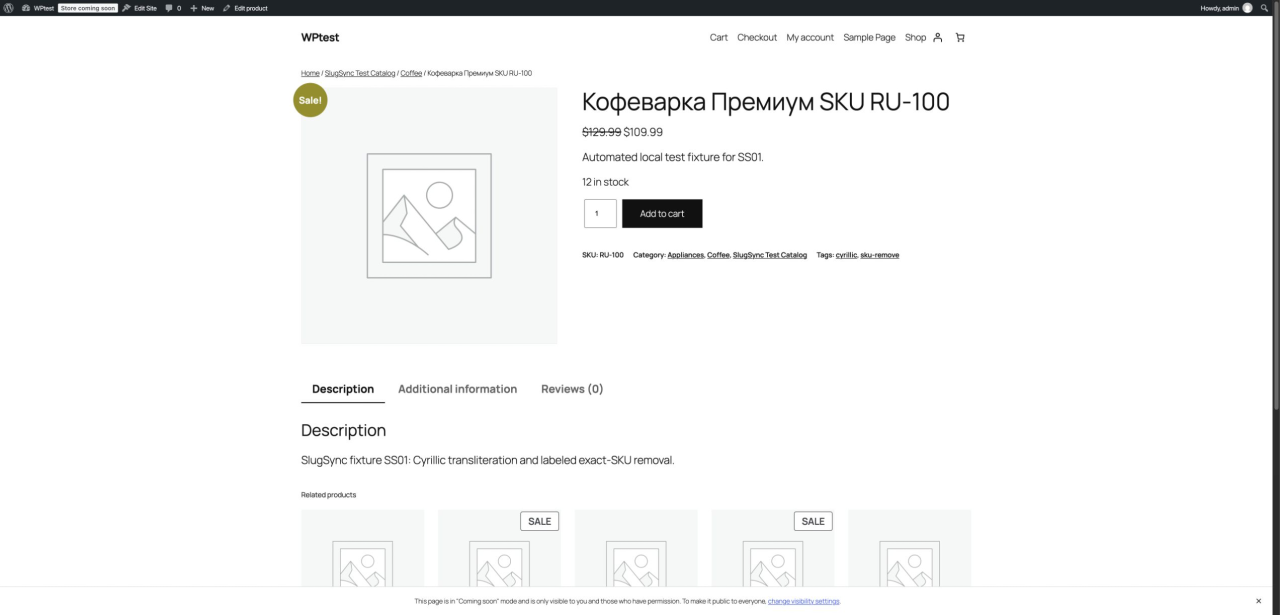Open the Coffee category link in product meta

(718, 255)
